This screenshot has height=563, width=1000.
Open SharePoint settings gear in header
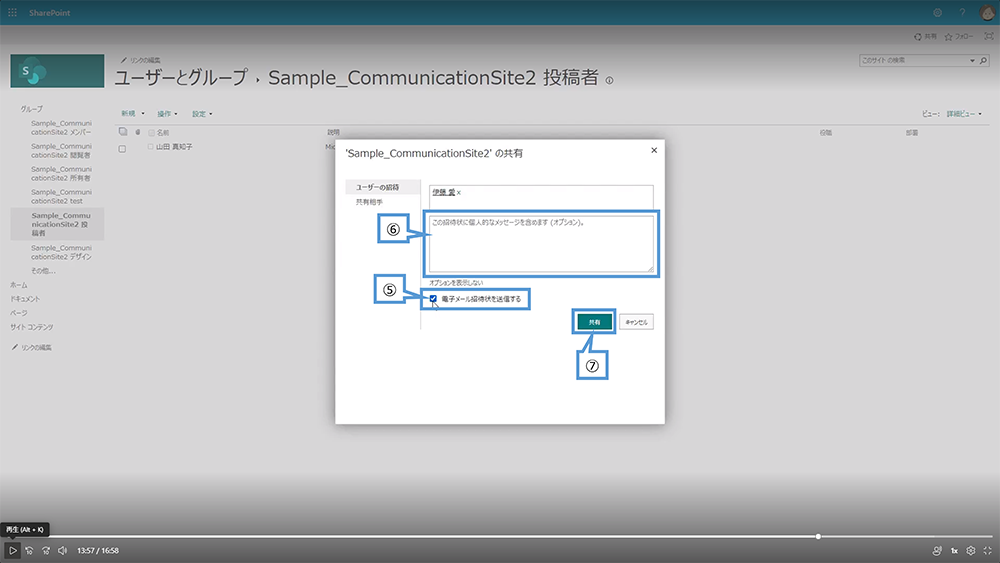click(x=938, y=13)
